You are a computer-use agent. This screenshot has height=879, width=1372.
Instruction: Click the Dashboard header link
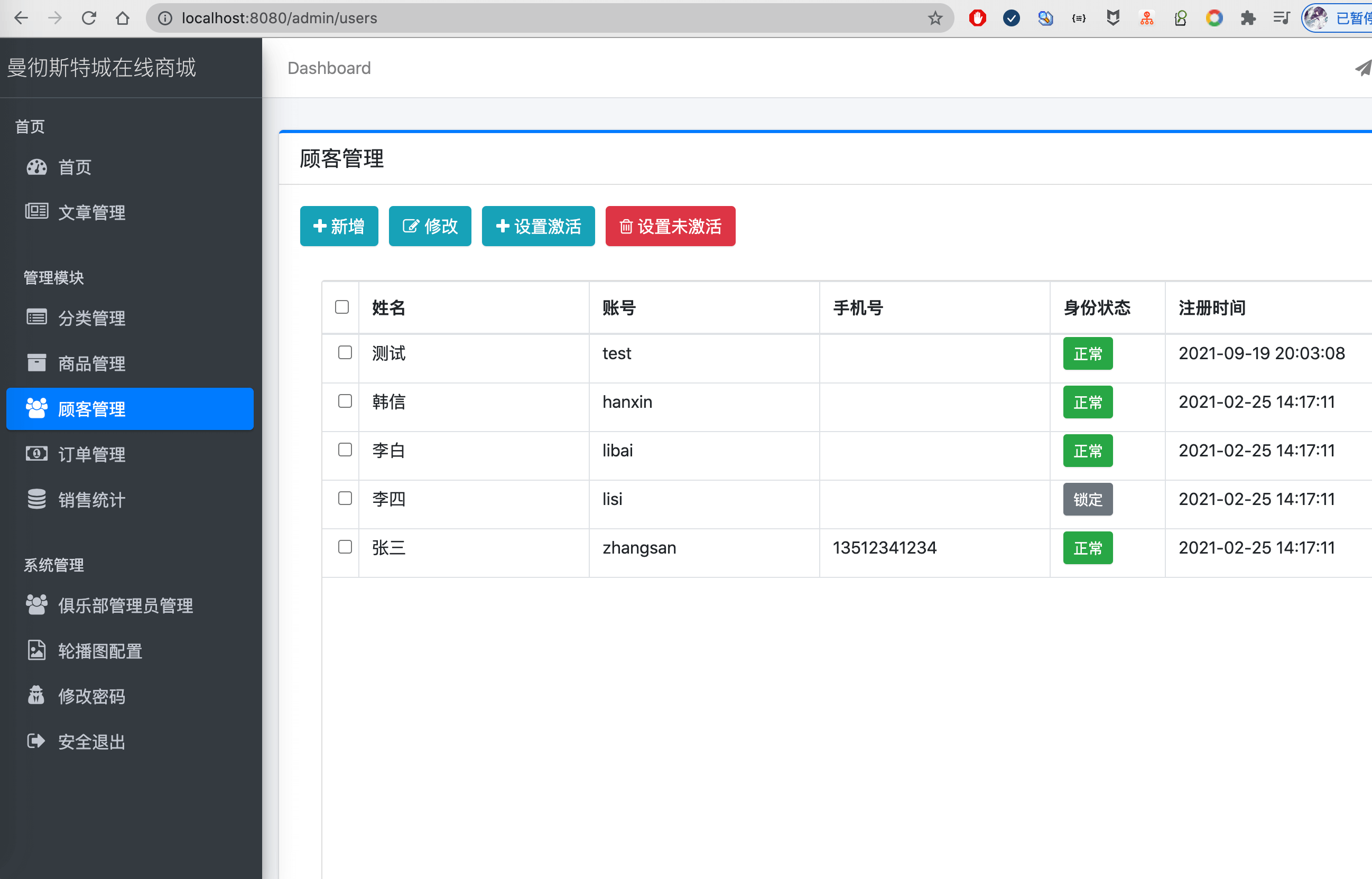tap(329, 68)
